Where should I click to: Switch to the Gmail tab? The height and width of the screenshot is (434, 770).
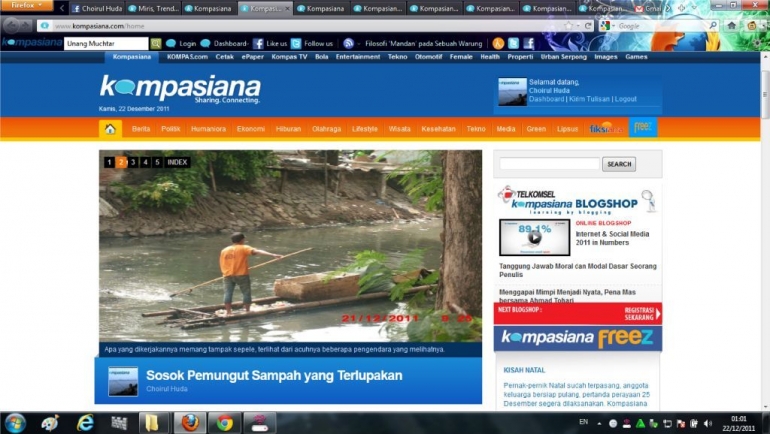click(648, 8)
